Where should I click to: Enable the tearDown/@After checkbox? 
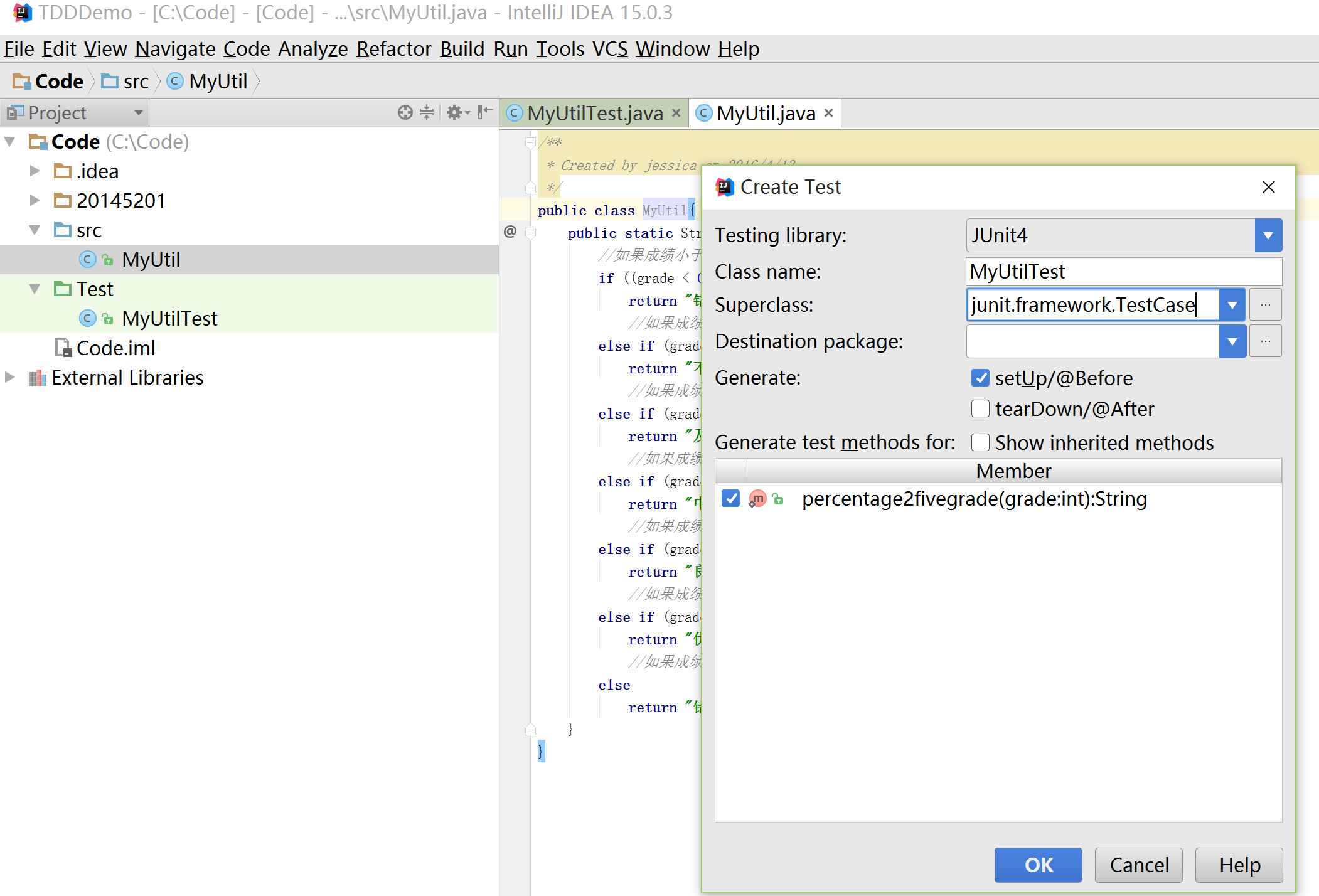coord(980,408)
